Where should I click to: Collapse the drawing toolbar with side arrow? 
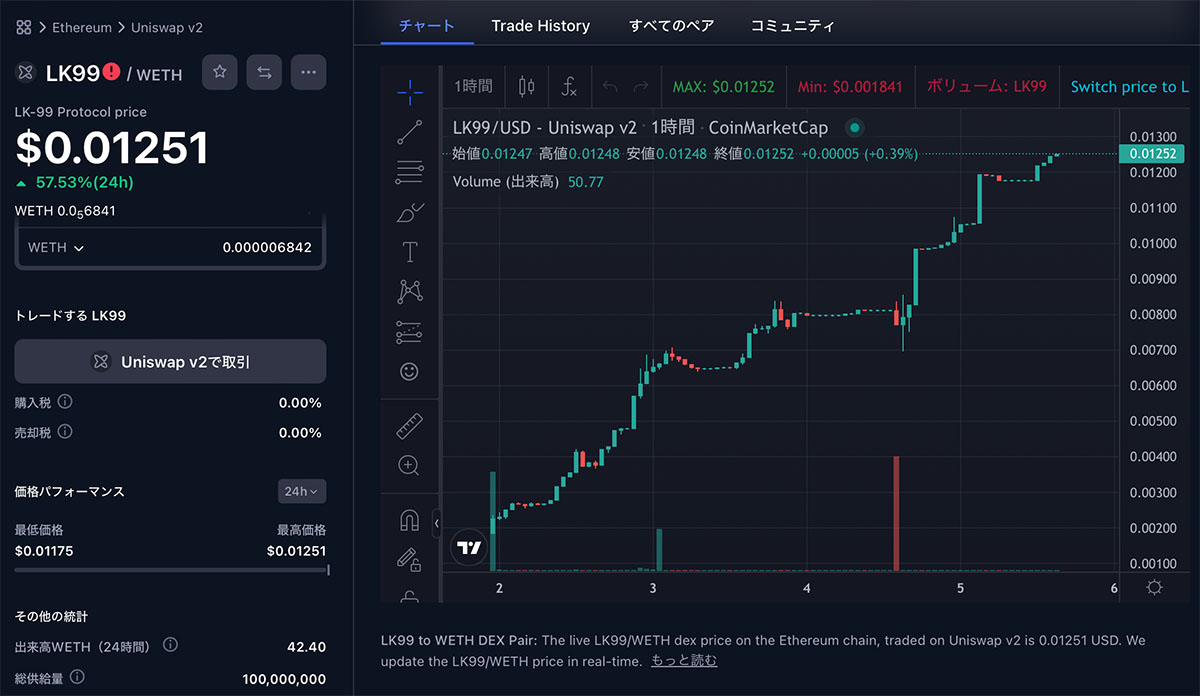click(x=436, y=522)
